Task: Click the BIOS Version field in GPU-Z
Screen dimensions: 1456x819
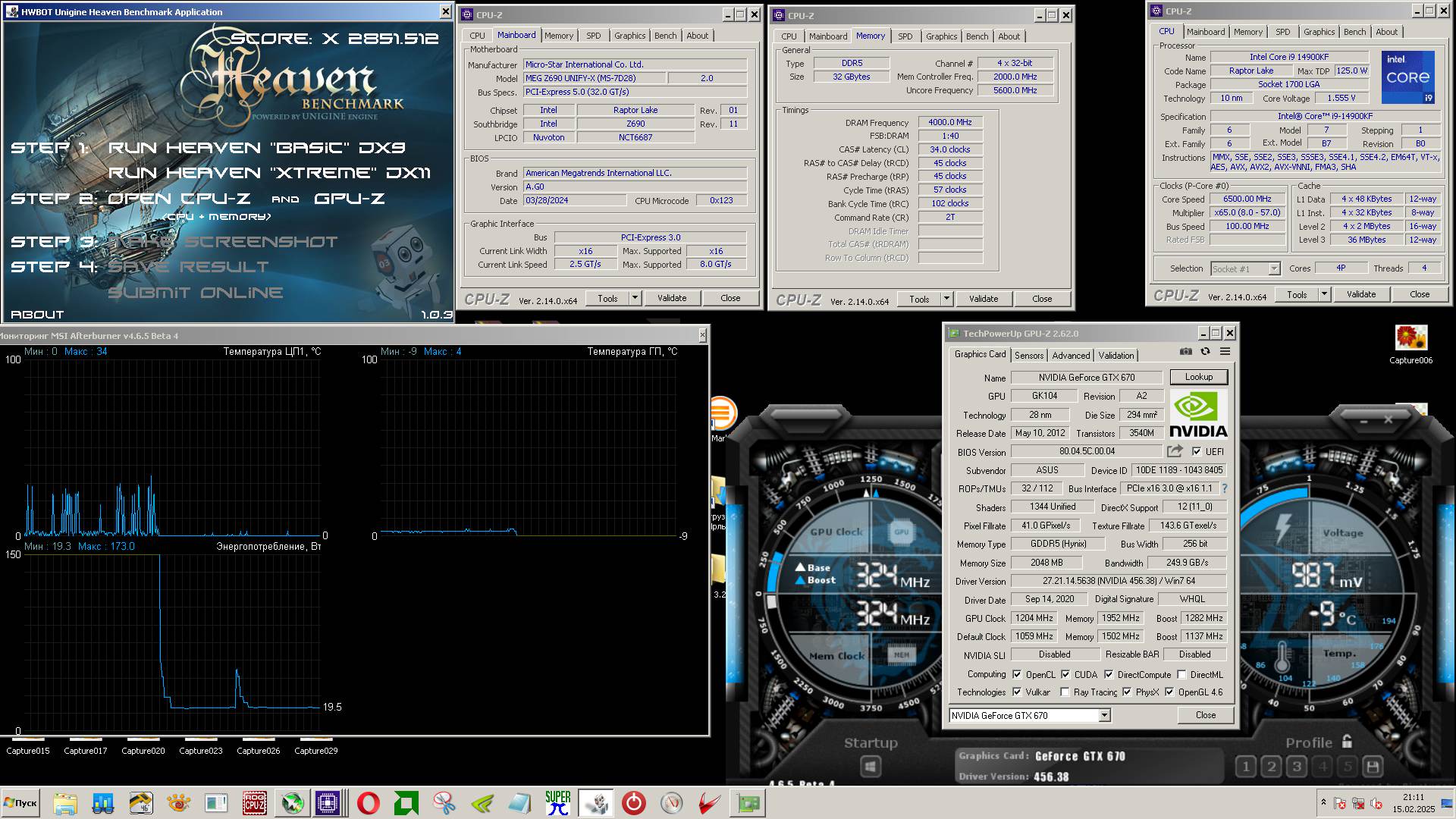Action: click(1087, 451)
